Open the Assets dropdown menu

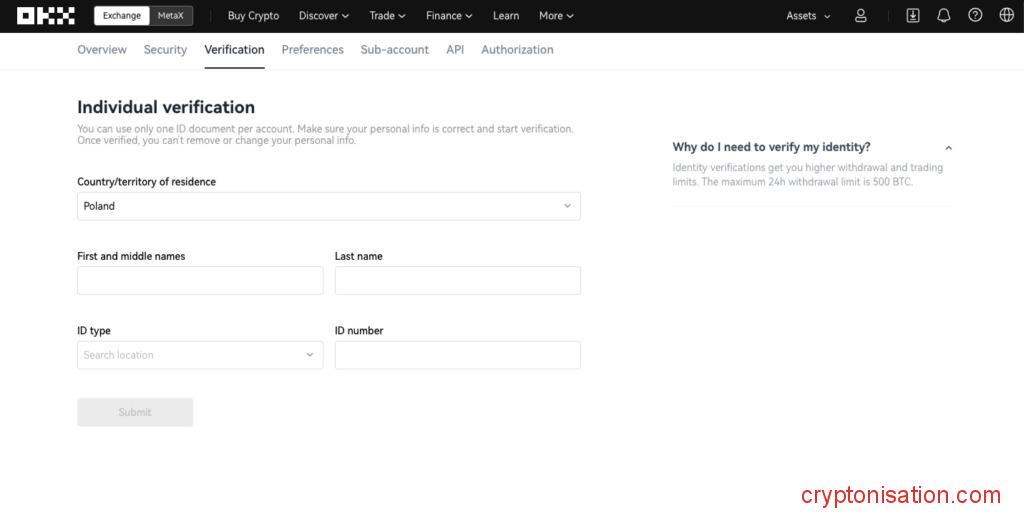click(808, 16)
